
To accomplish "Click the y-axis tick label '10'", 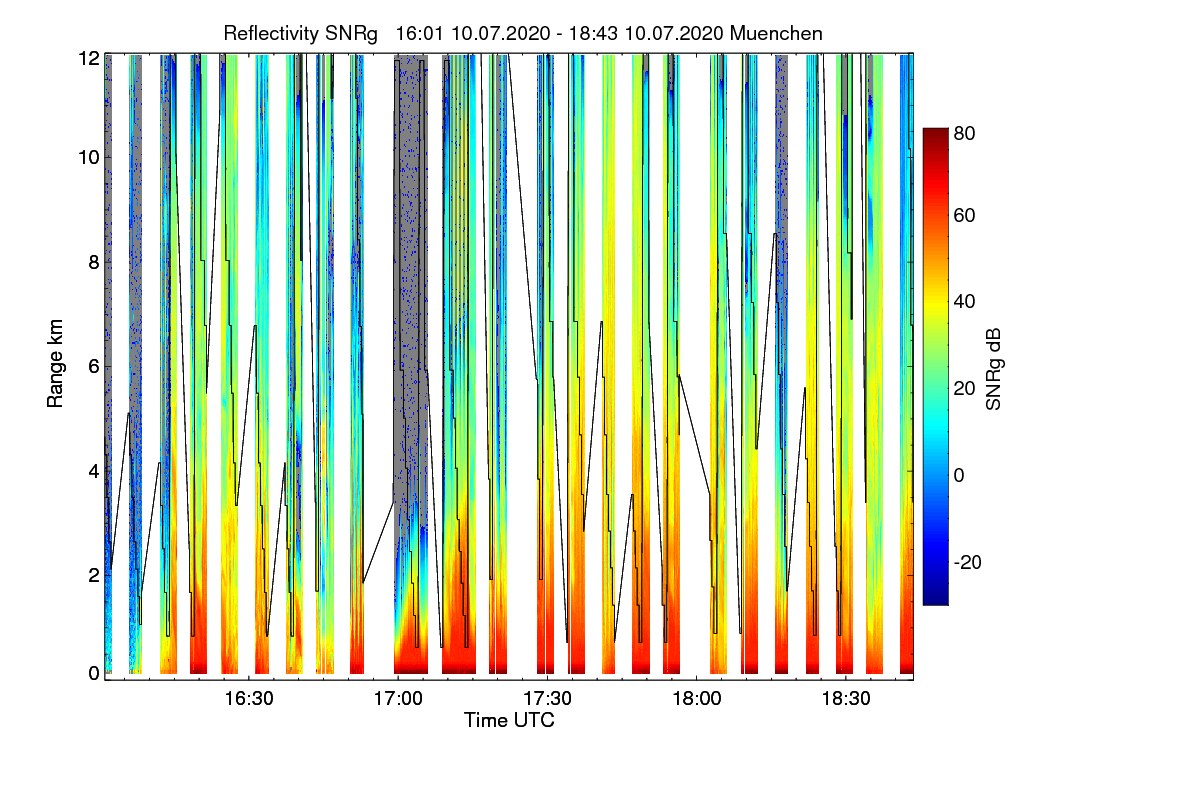I will point(88,158).
